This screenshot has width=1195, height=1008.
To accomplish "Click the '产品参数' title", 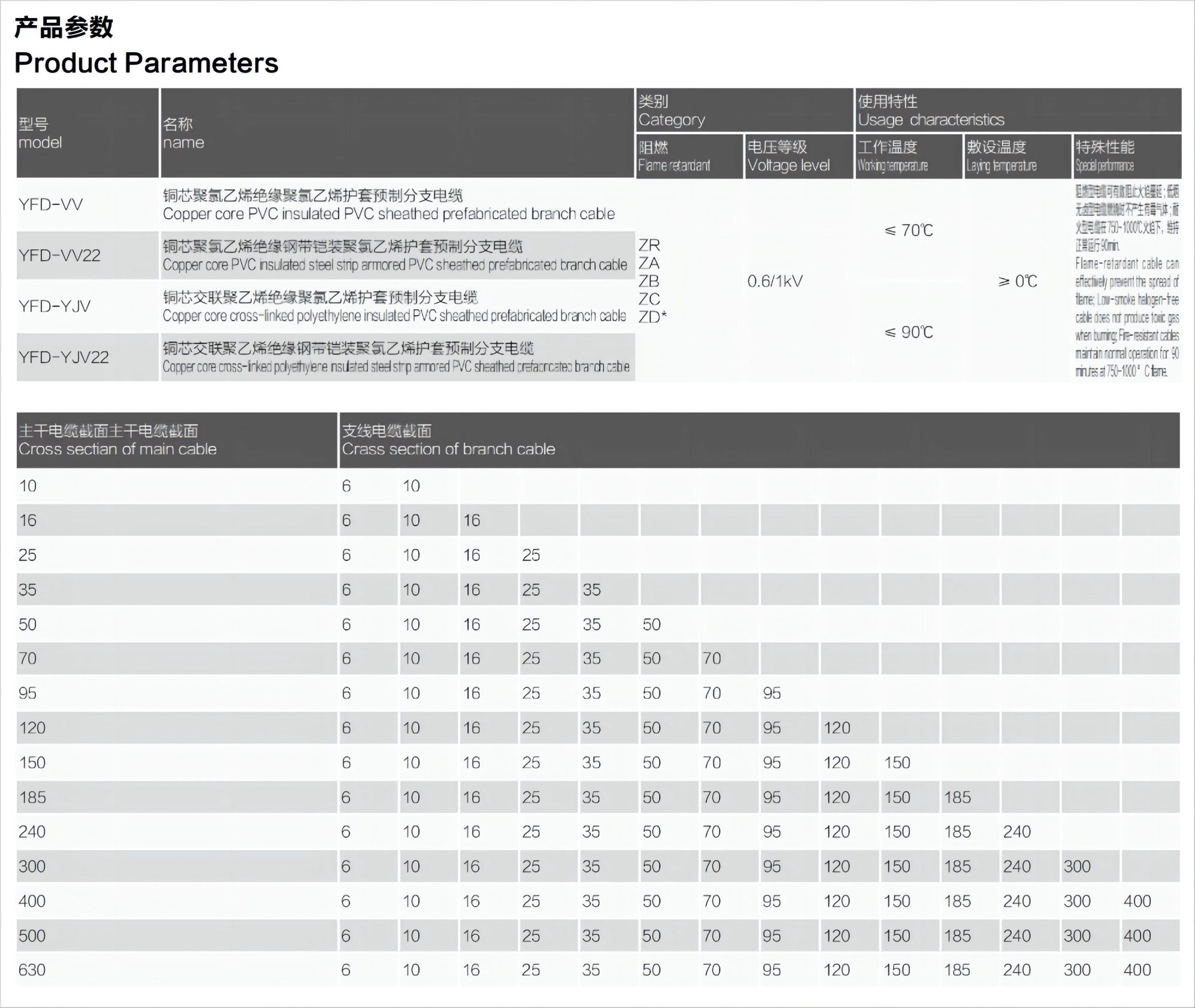I will (63, 28).
